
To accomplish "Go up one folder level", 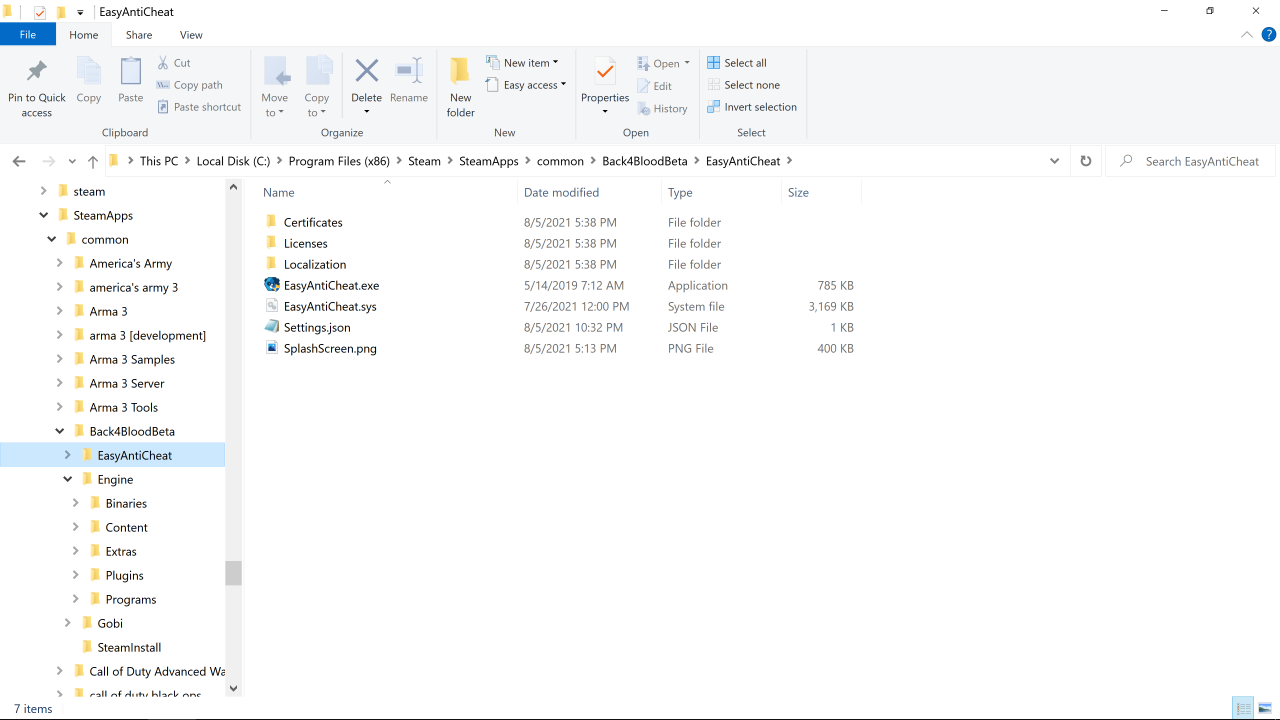I will 93,161.
